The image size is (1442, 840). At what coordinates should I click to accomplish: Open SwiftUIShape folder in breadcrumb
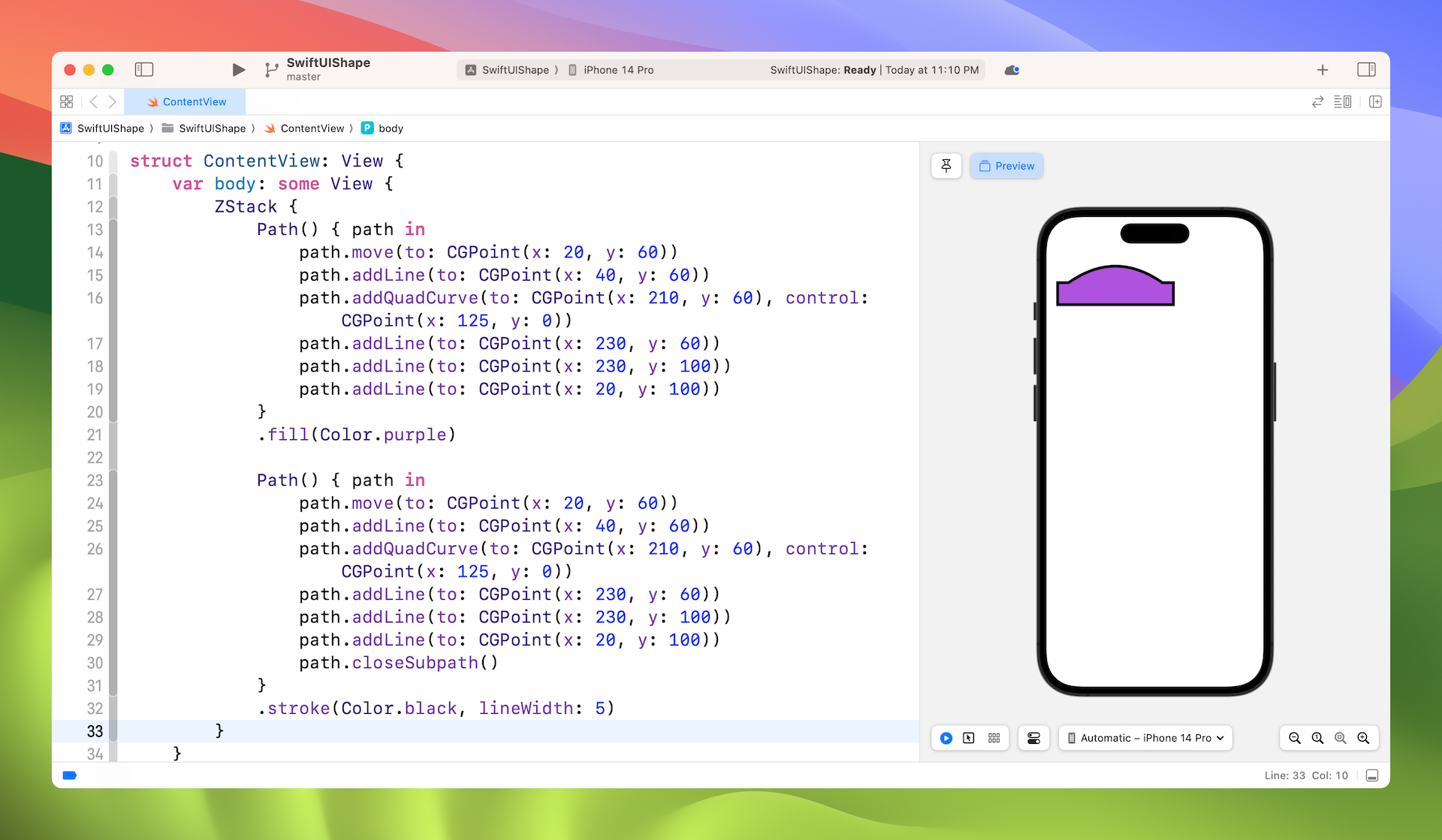tap(204, 128)
